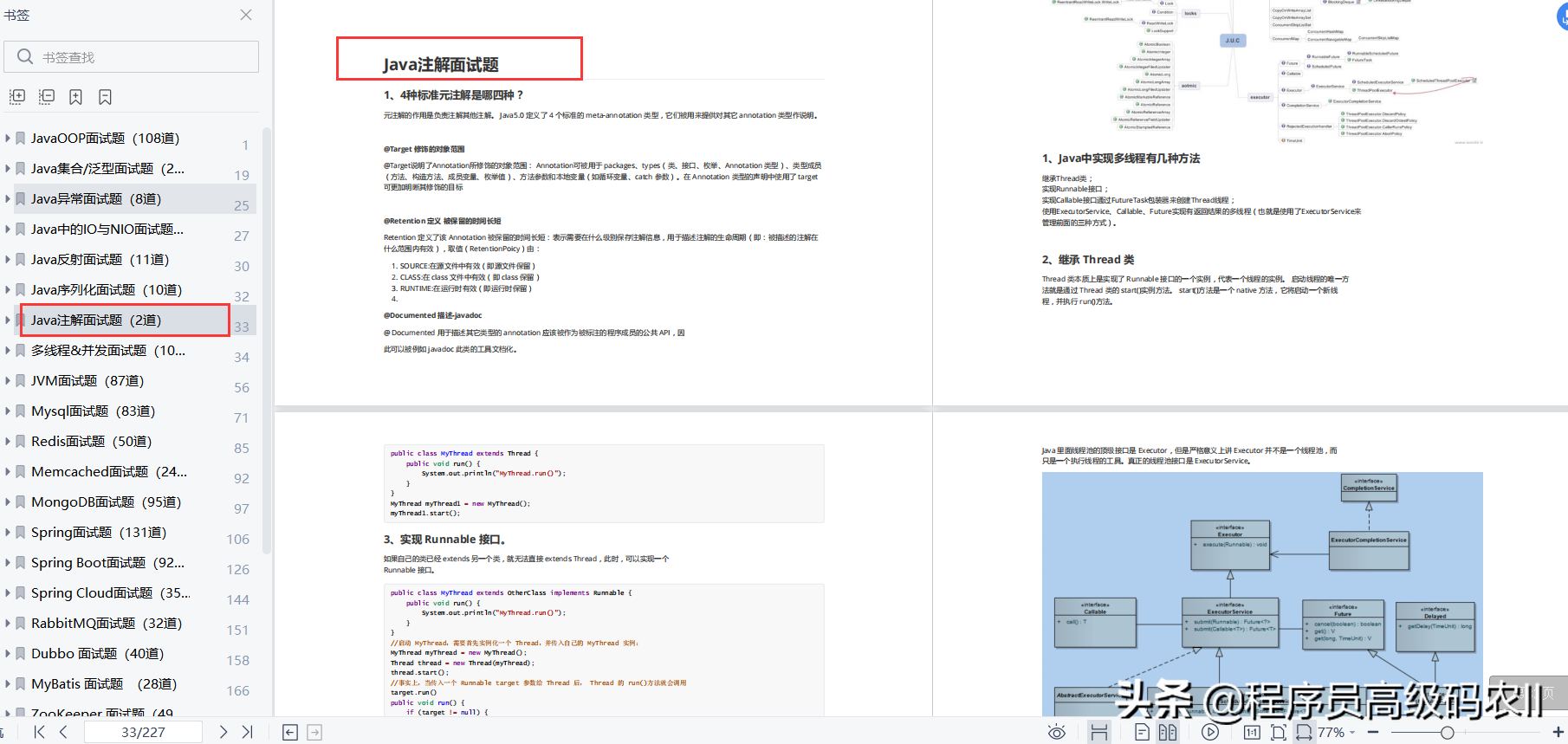Click page number 166 in bookmark list
Image resolution: width=1568 pixels, height=744 pixels.
[237, 690]
